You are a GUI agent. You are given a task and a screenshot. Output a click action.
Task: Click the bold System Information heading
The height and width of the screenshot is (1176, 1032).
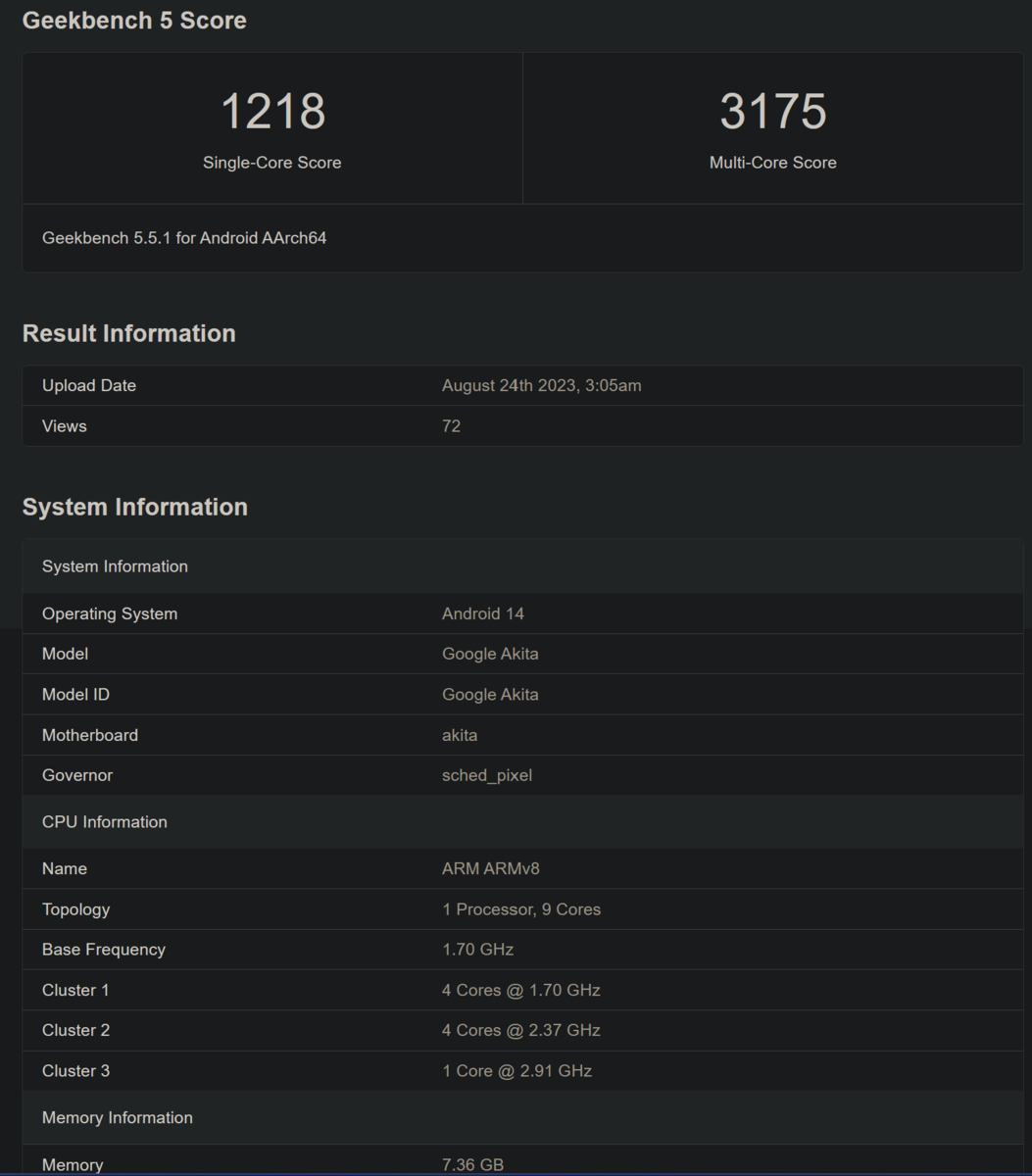[x=135, y=507]
